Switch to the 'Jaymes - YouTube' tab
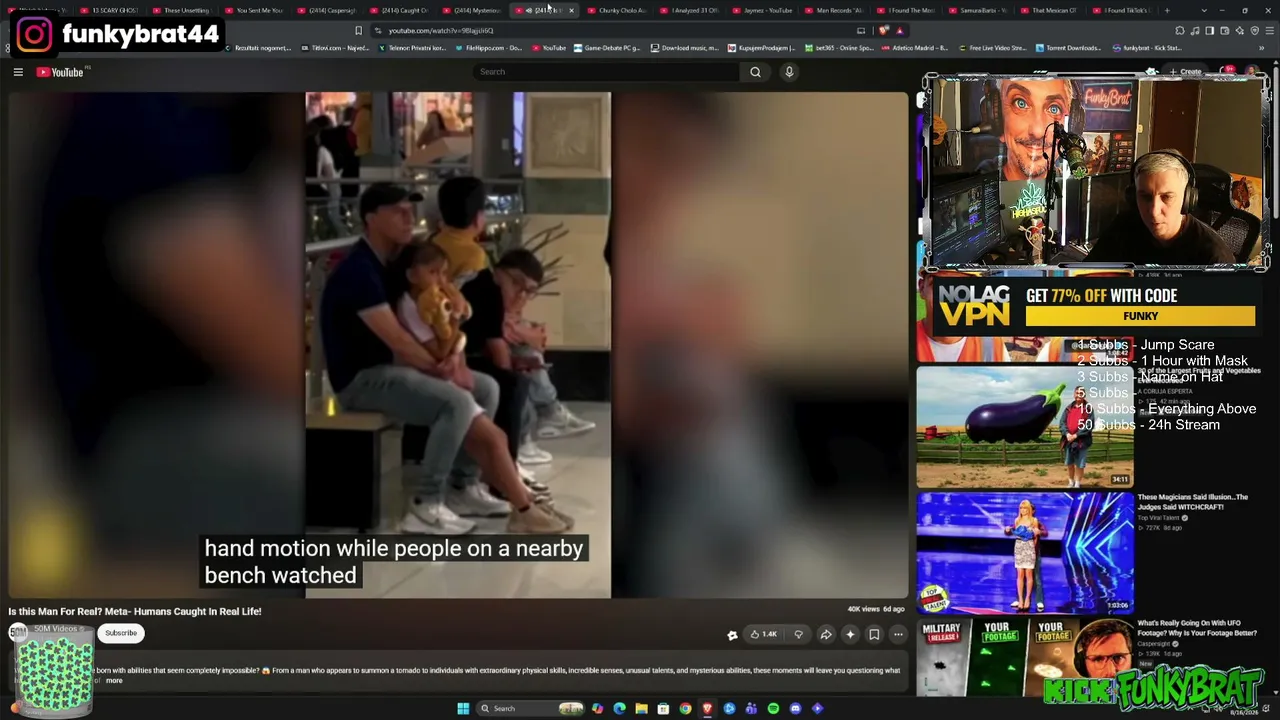This screenshot has width=1280, height=720. (x=765, y=10)
